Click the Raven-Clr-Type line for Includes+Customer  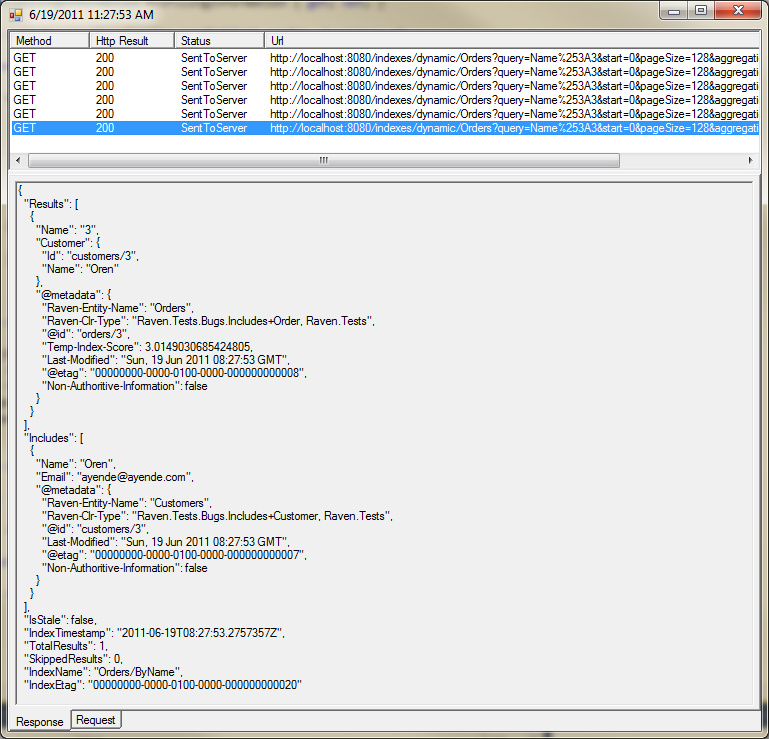[217, 516]
